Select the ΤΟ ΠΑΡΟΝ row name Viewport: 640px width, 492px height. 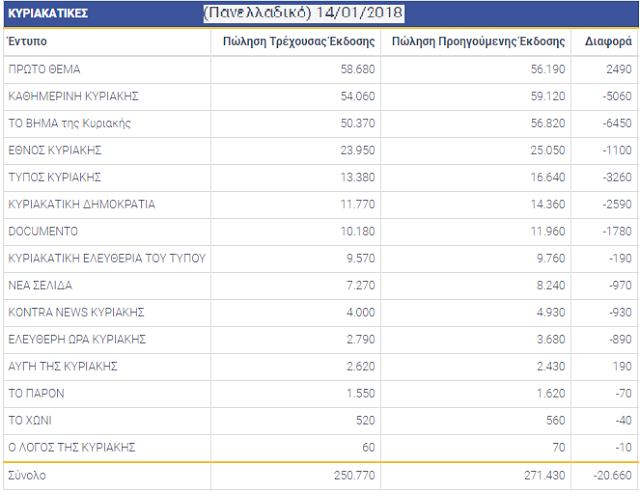[x=36, y=393]
